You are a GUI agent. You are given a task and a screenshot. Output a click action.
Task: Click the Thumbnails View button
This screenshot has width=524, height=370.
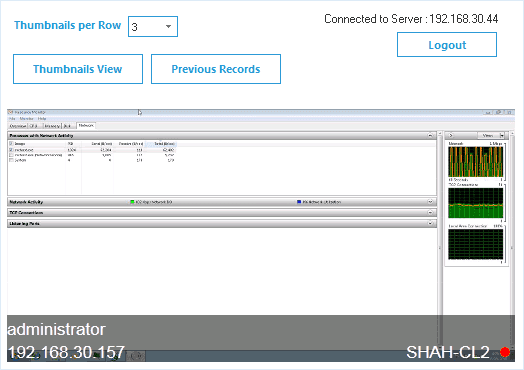tap(78, 69)
